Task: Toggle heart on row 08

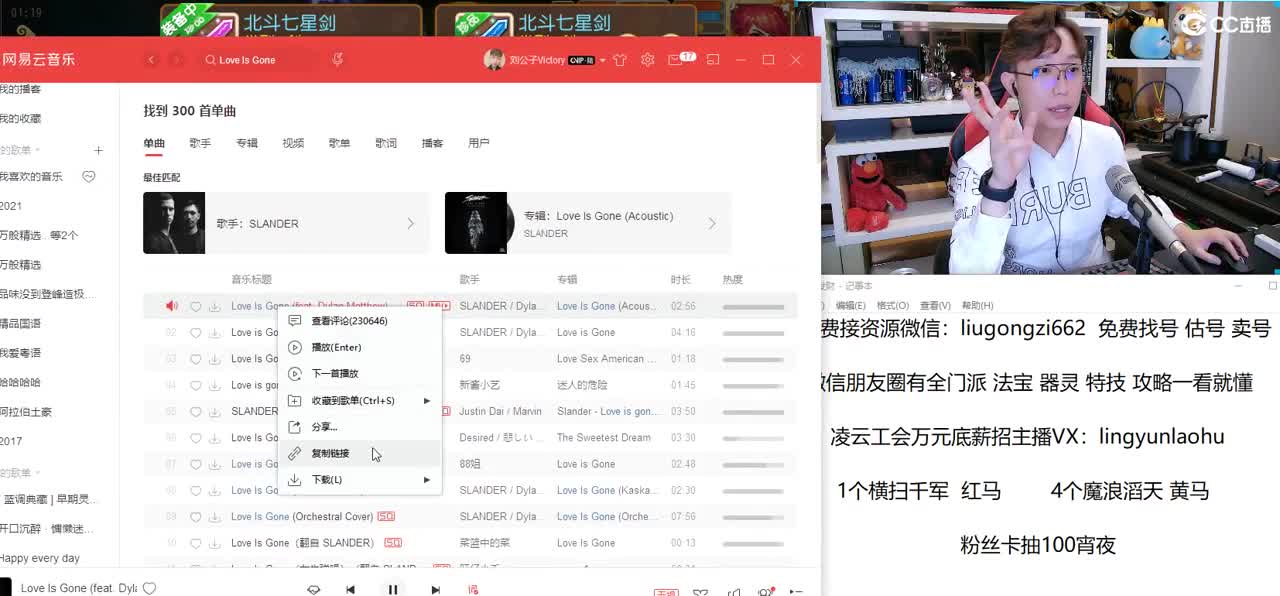Action: [x=196, y=491]
